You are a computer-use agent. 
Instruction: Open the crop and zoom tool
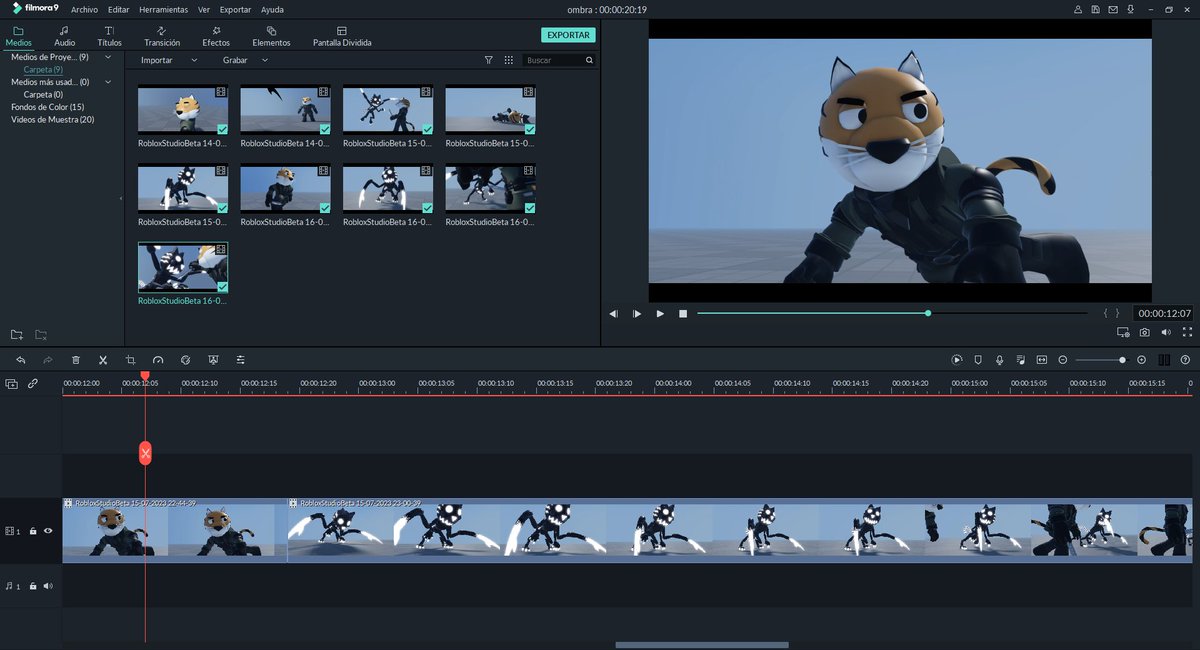point(130,360)
